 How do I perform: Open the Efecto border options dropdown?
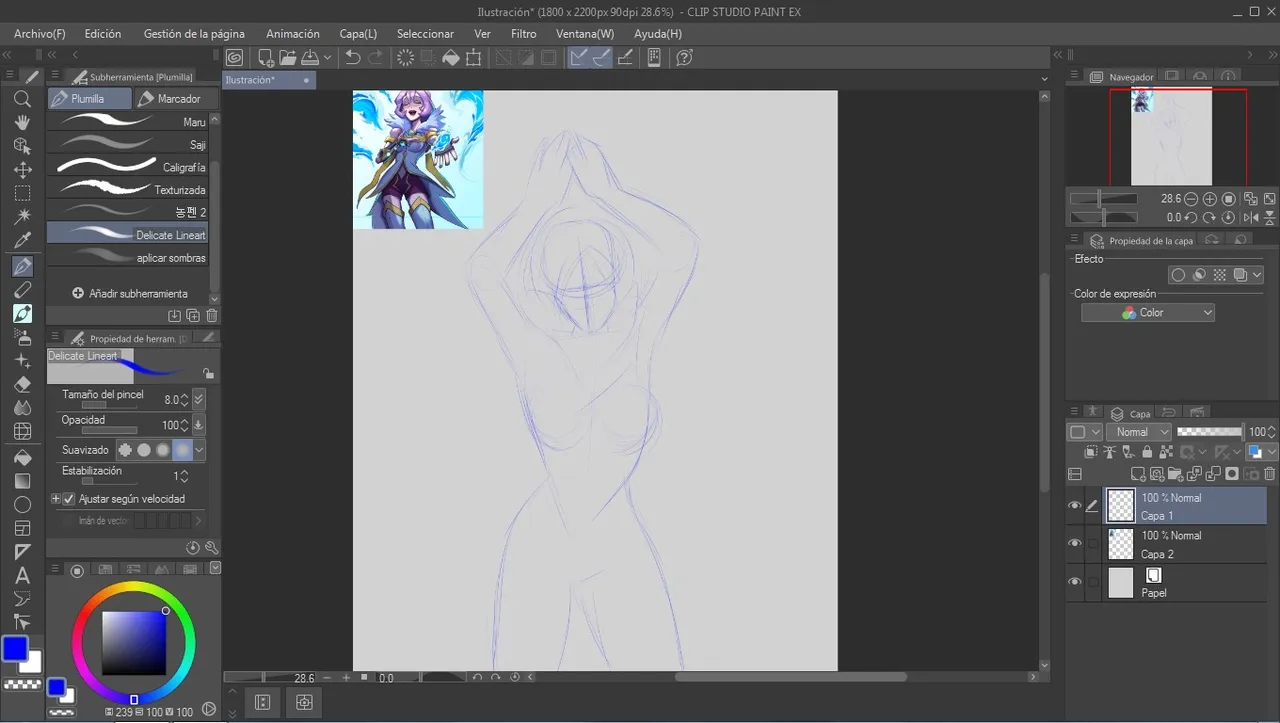(x=1258, y=275)
